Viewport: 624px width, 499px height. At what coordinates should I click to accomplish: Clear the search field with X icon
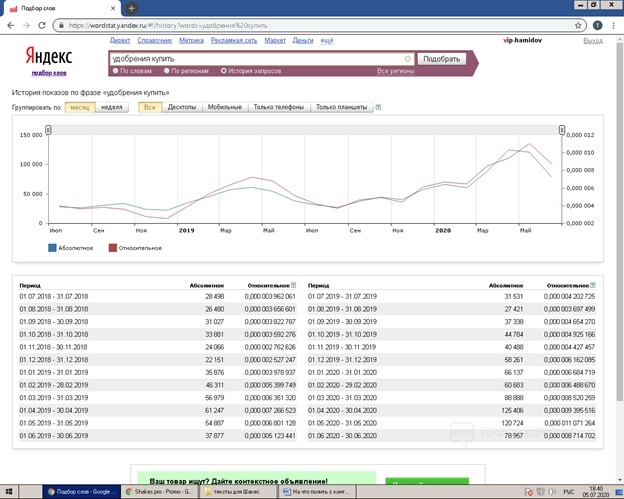pyautogui.click(x=406, y=59)
